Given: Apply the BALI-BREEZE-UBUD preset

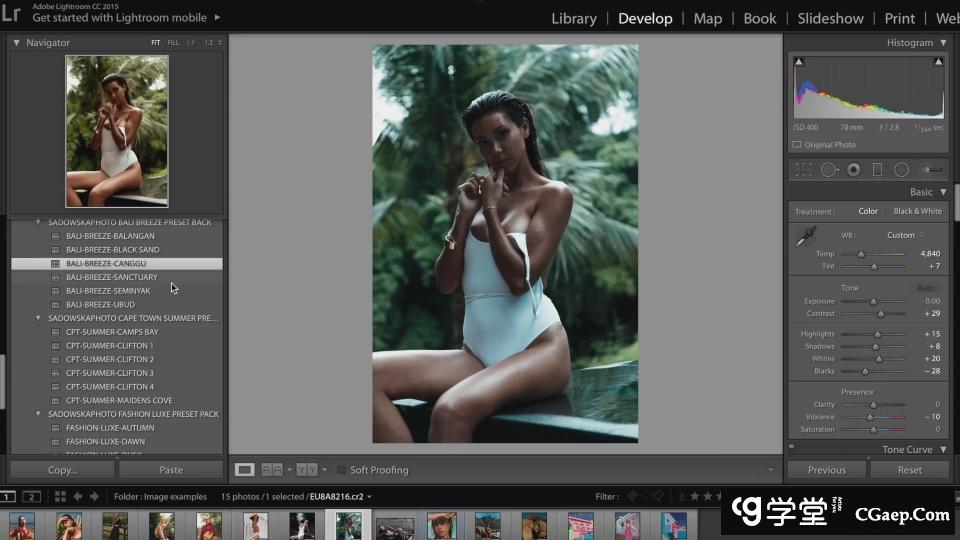Looking at the screenshot, I should [x=100, y=304].
